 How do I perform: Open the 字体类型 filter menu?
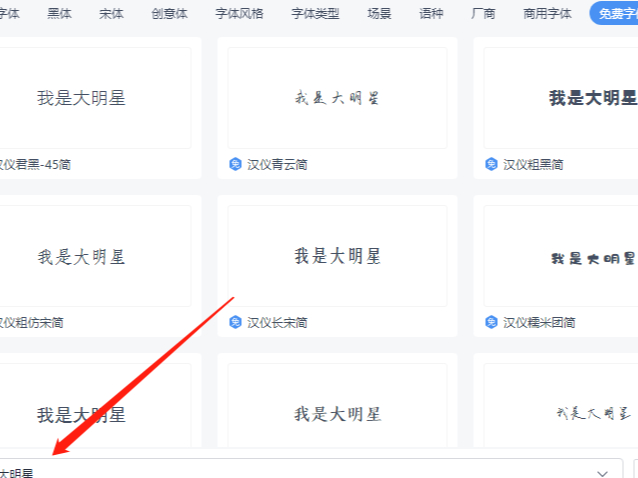315,13
